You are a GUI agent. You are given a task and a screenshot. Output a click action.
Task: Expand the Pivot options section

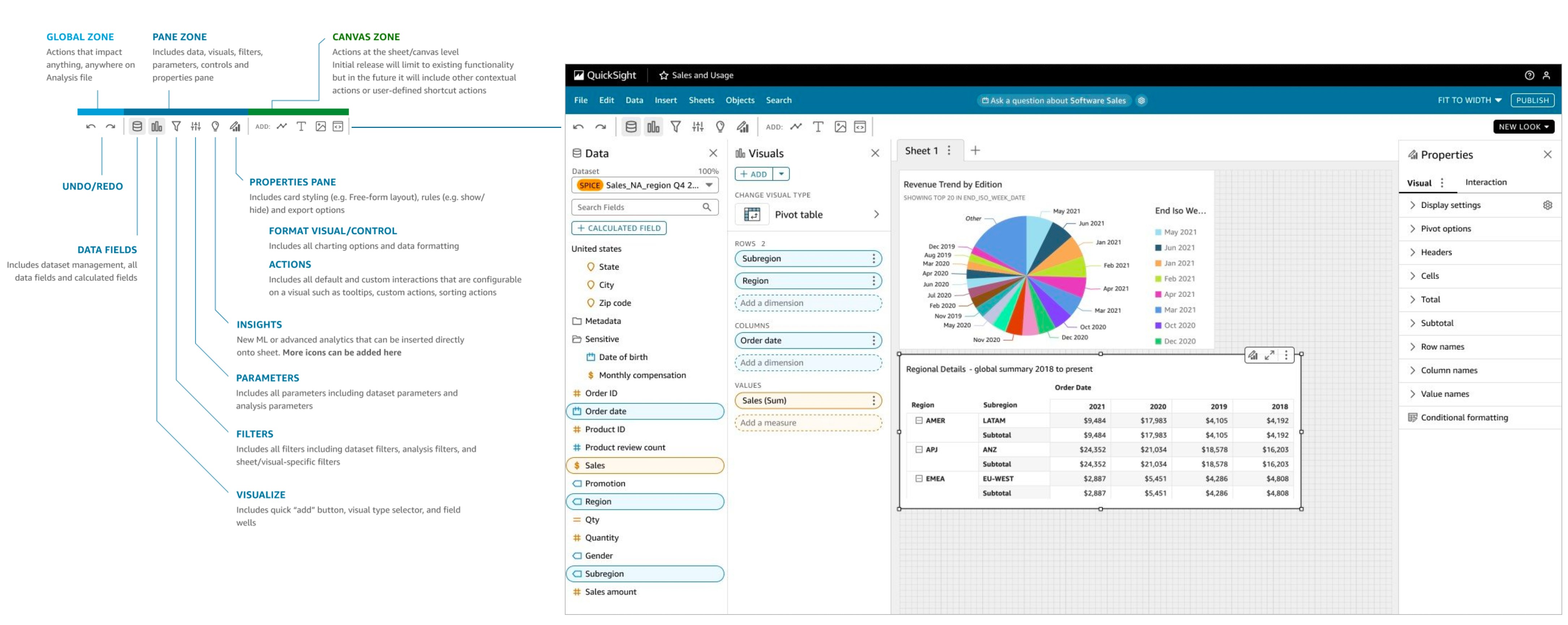click(x=1445, y=229)
